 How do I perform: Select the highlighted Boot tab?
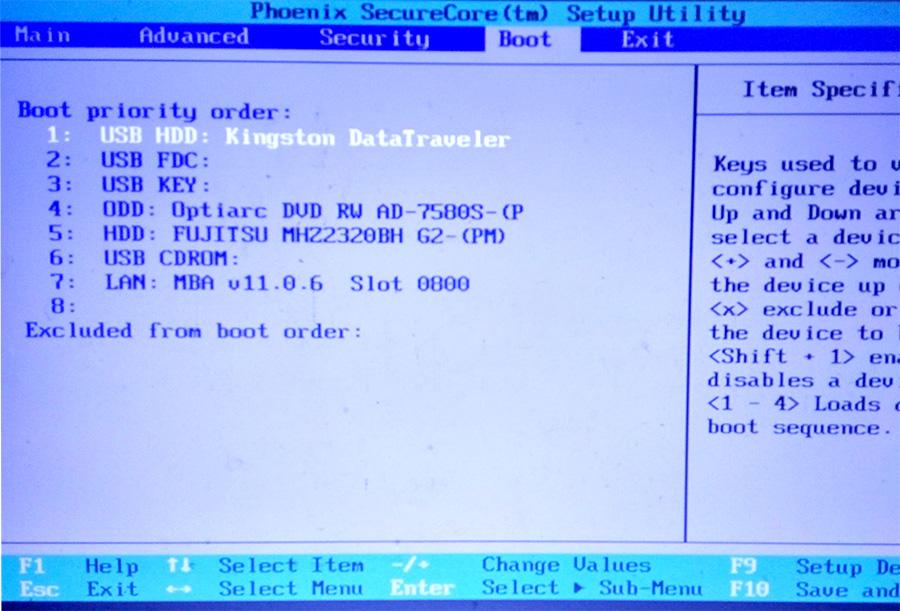525,40
